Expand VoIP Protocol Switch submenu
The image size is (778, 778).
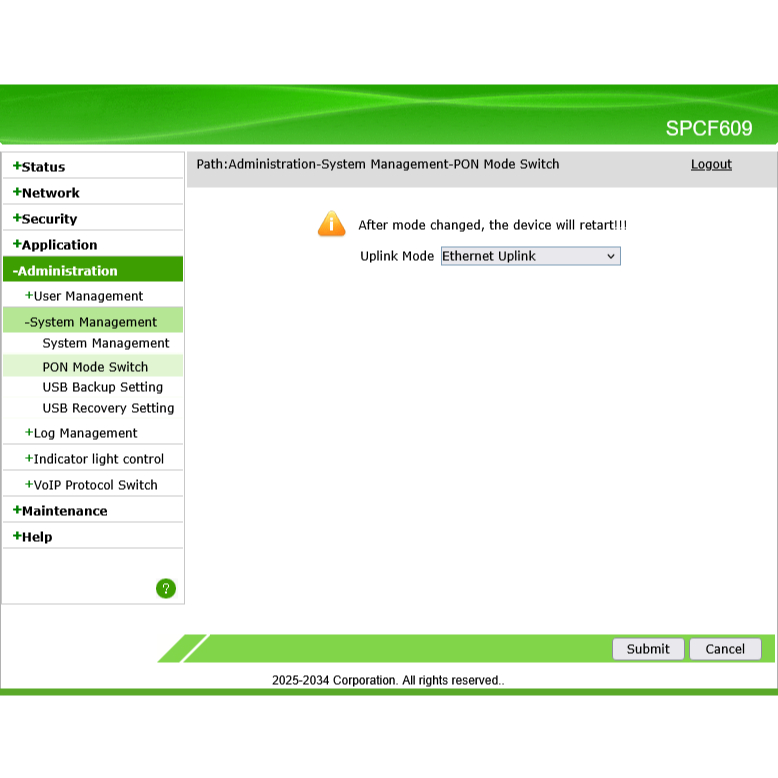click(x=95, y=485)
